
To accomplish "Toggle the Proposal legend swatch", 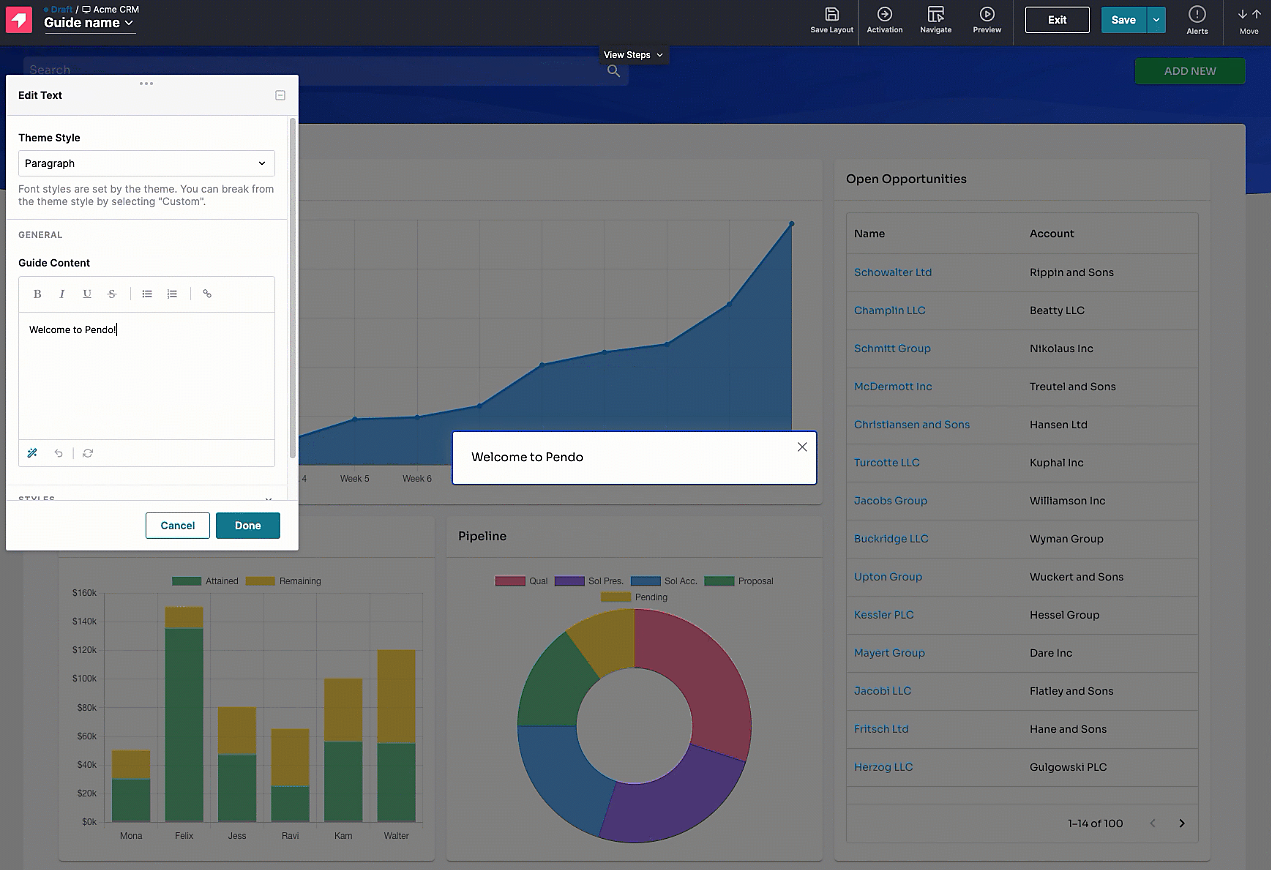I will coord(719,581).
